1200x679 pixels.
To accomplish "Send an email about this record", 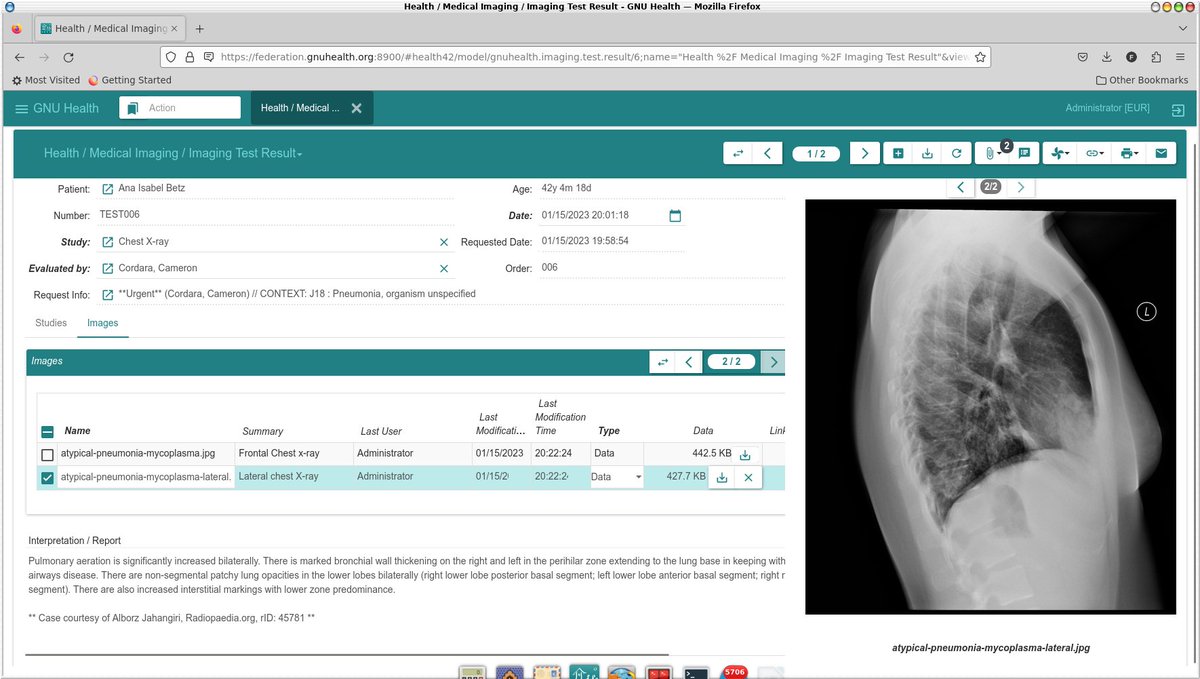I will (x=1160, y=153).
